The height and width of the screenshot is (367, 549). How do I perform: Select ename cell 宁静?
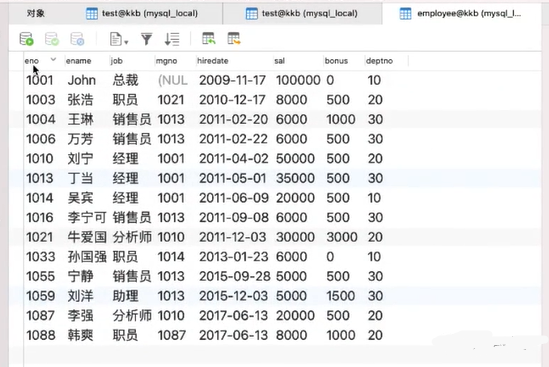point(80,276)
